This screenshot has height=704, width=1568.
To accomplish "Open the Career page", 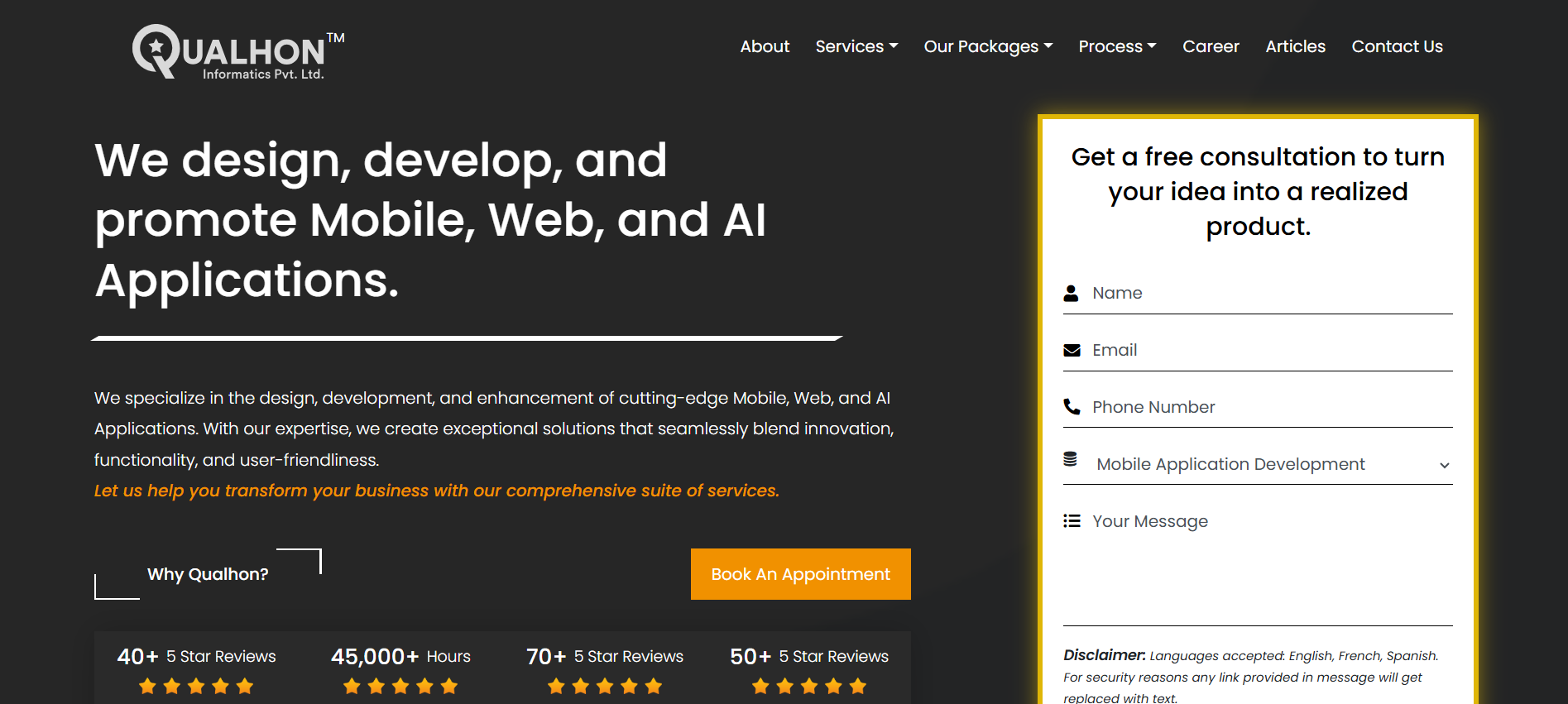I will (1211, 46).
